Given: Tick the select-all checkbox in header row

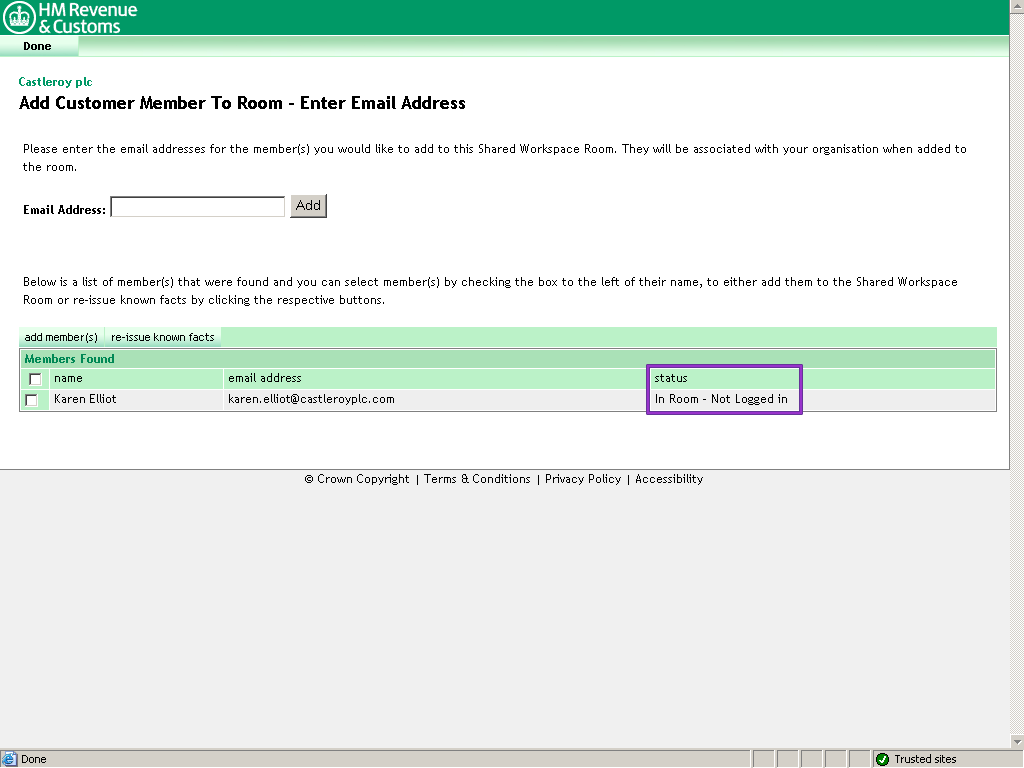Looking at the screenshot, I should 35,379.
